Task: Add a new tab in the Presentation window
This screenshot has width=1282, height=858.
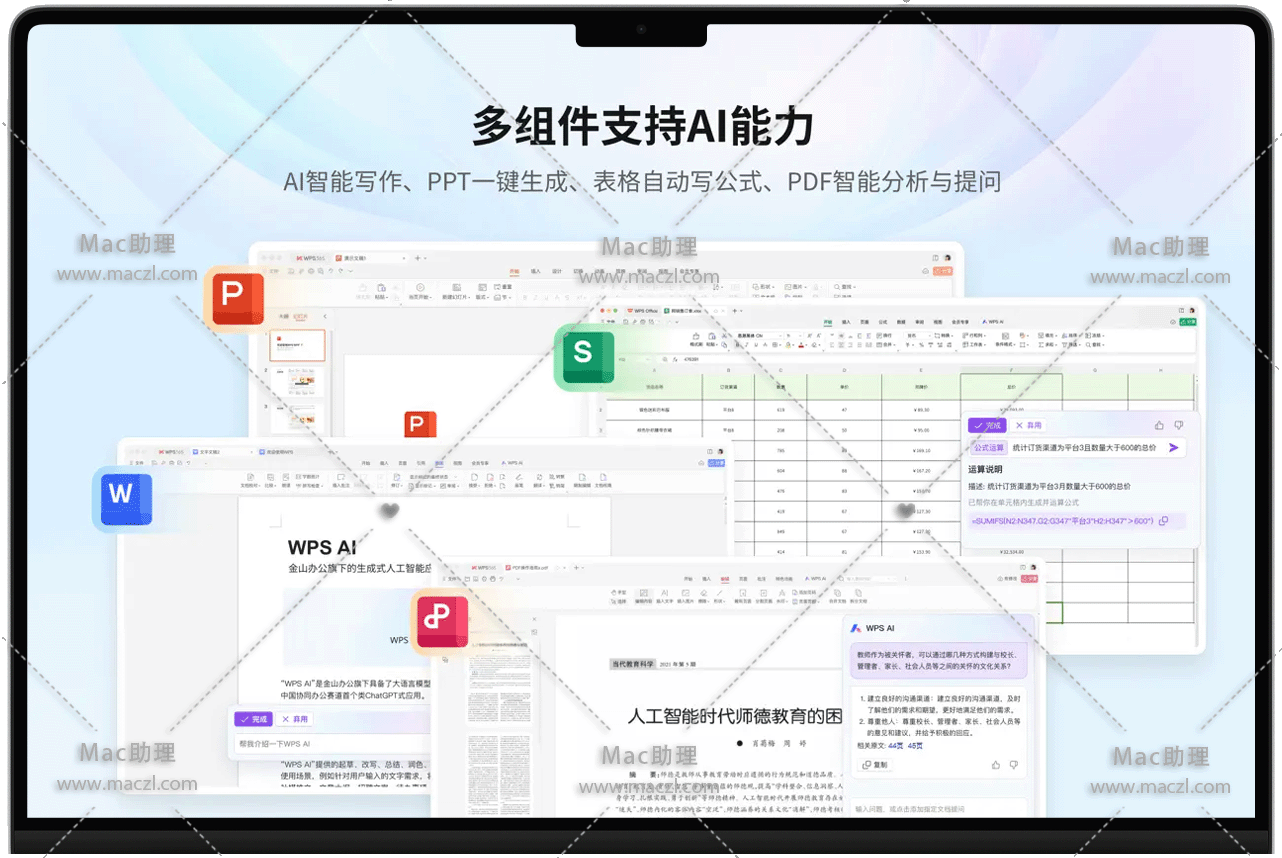Action: point(418,258)
